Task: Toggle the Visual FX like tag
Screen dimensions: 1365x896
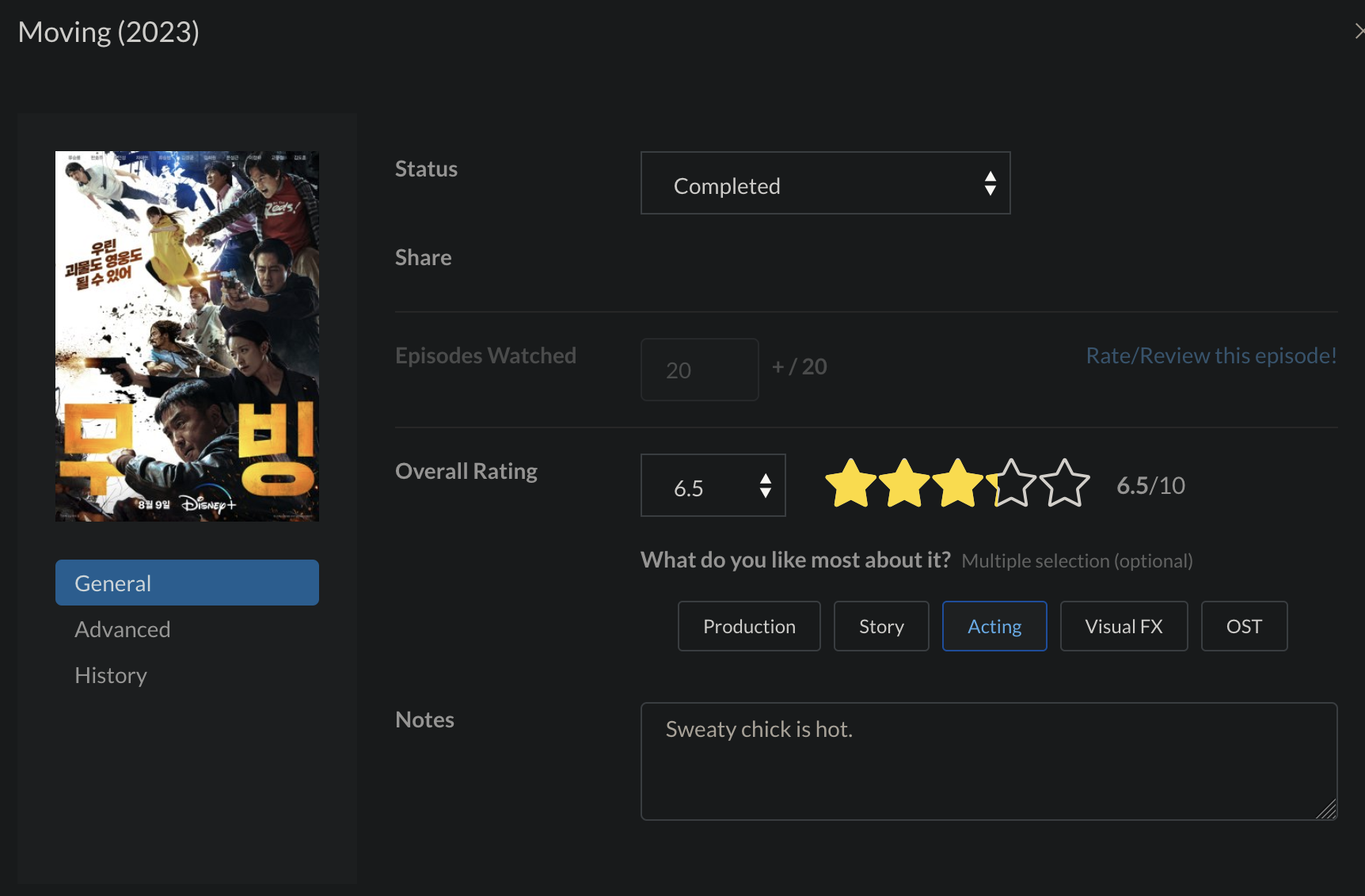Action: [x=1124, y=626]
